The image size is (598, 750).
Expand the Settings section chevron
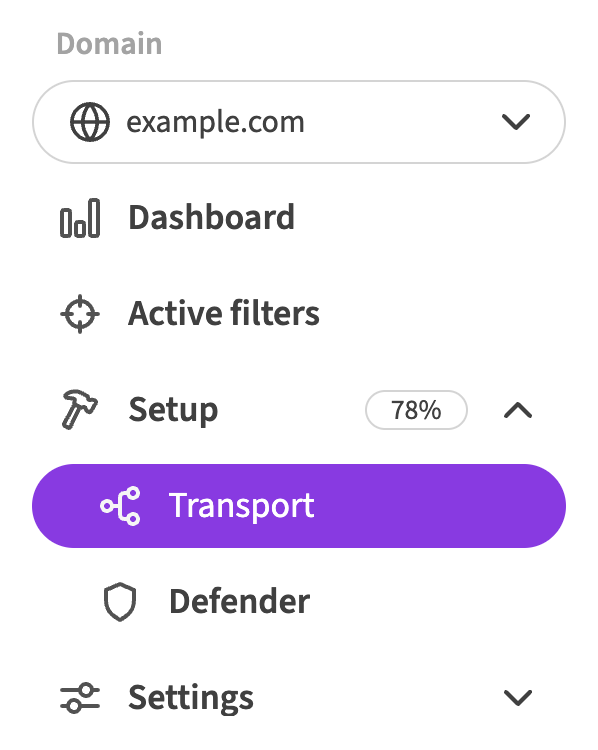point(518,698)
